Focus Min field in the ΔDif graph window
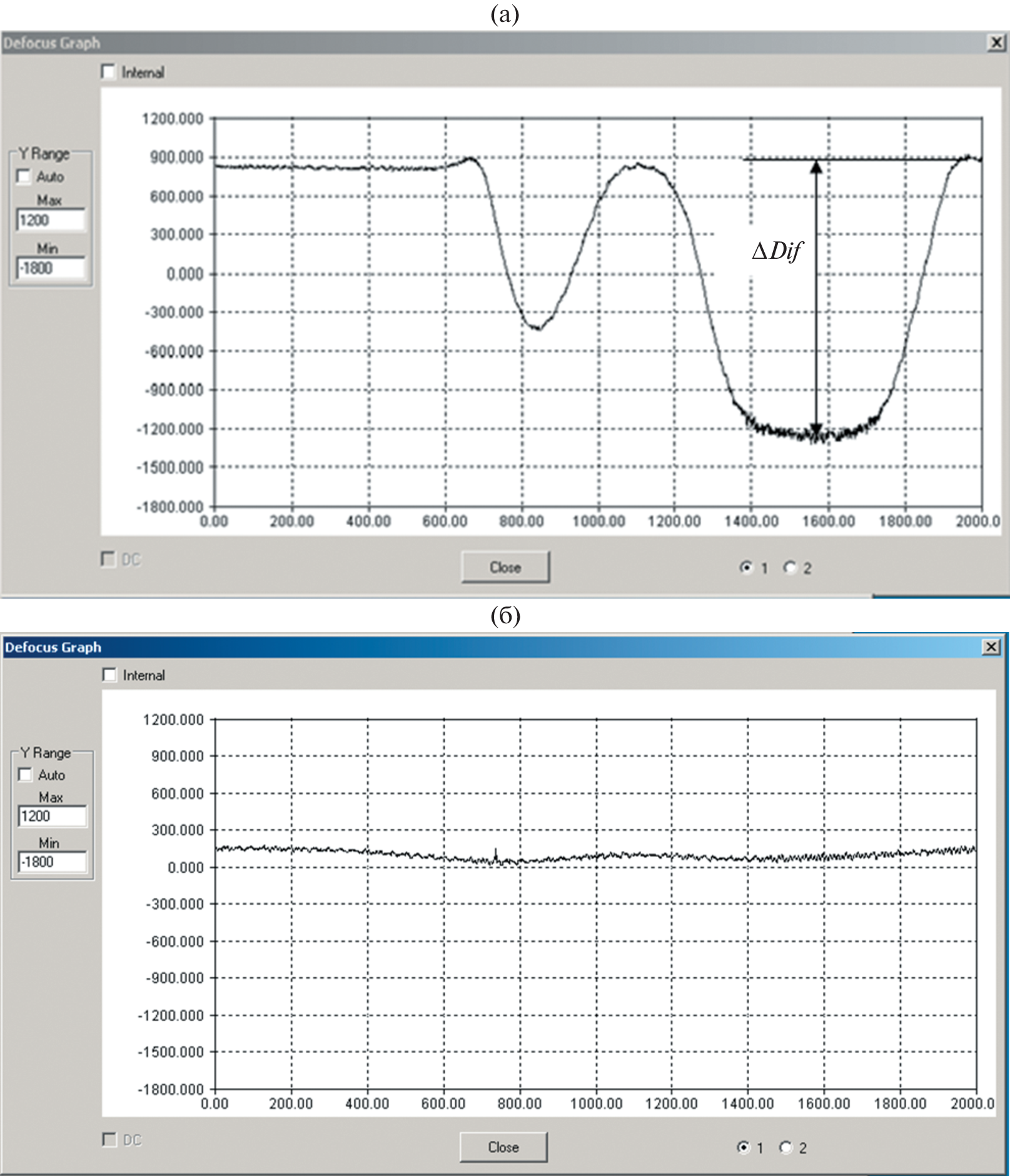 (x=51, y=268)
